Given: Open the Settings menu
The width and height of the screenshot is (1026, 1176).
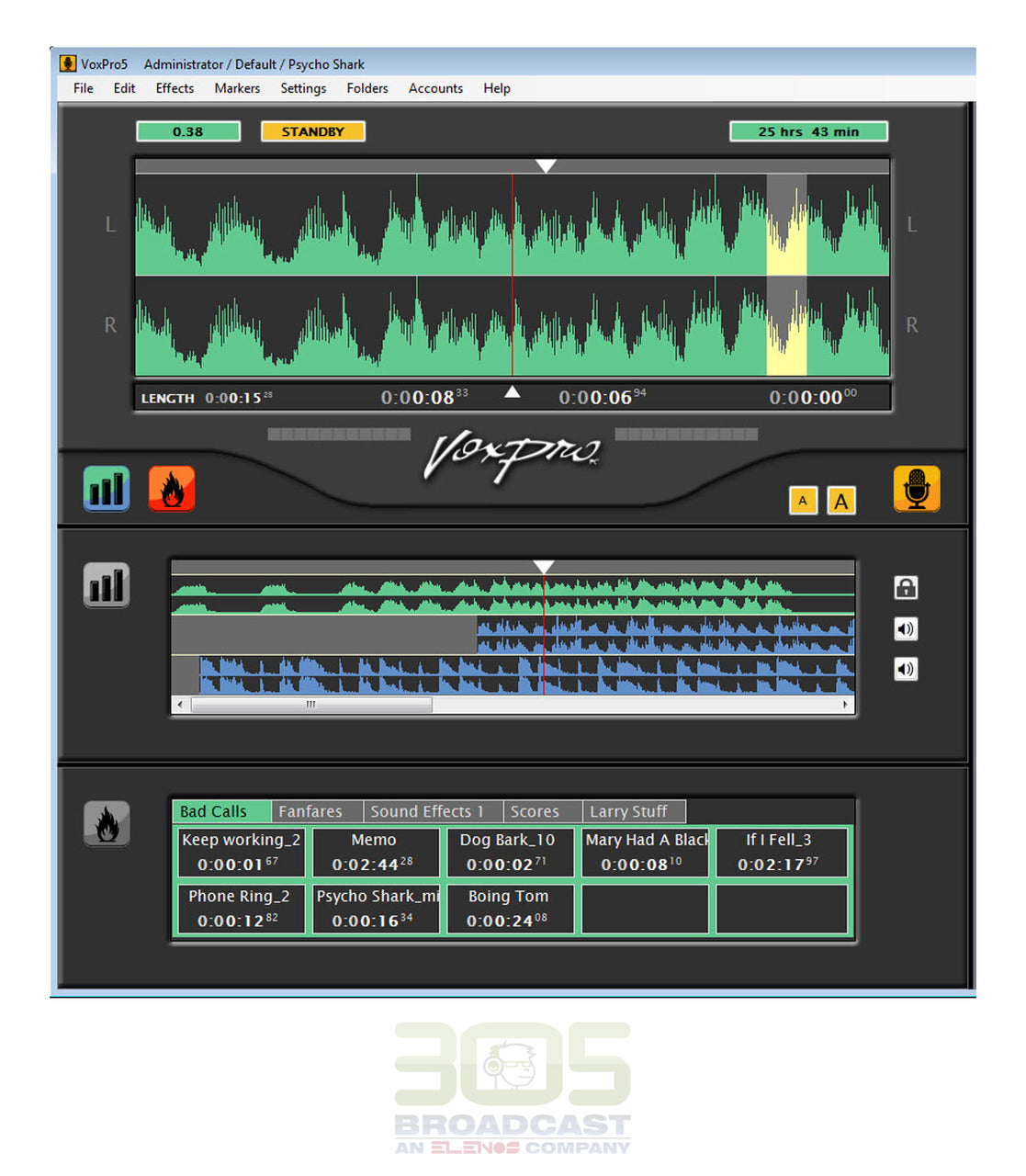Looking at the screenshot, I should click(303, 88).
